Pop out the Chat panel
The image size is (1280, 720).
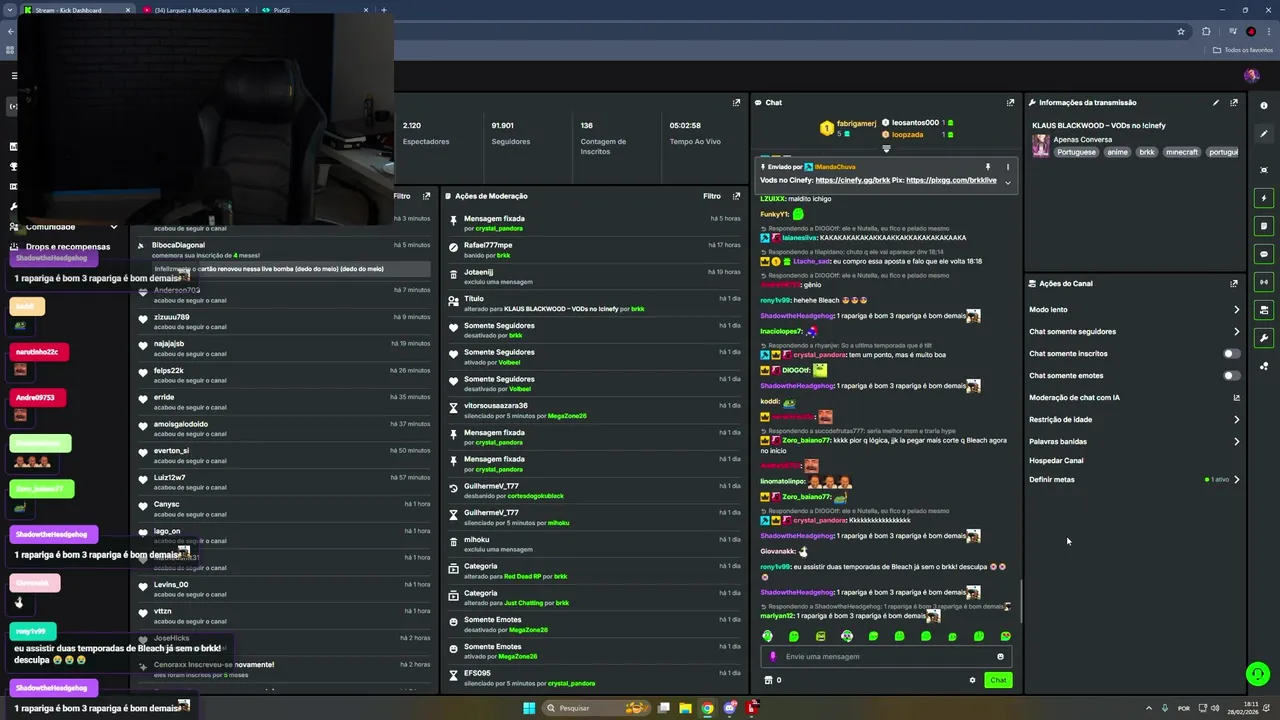click(x=1010, y=102)
